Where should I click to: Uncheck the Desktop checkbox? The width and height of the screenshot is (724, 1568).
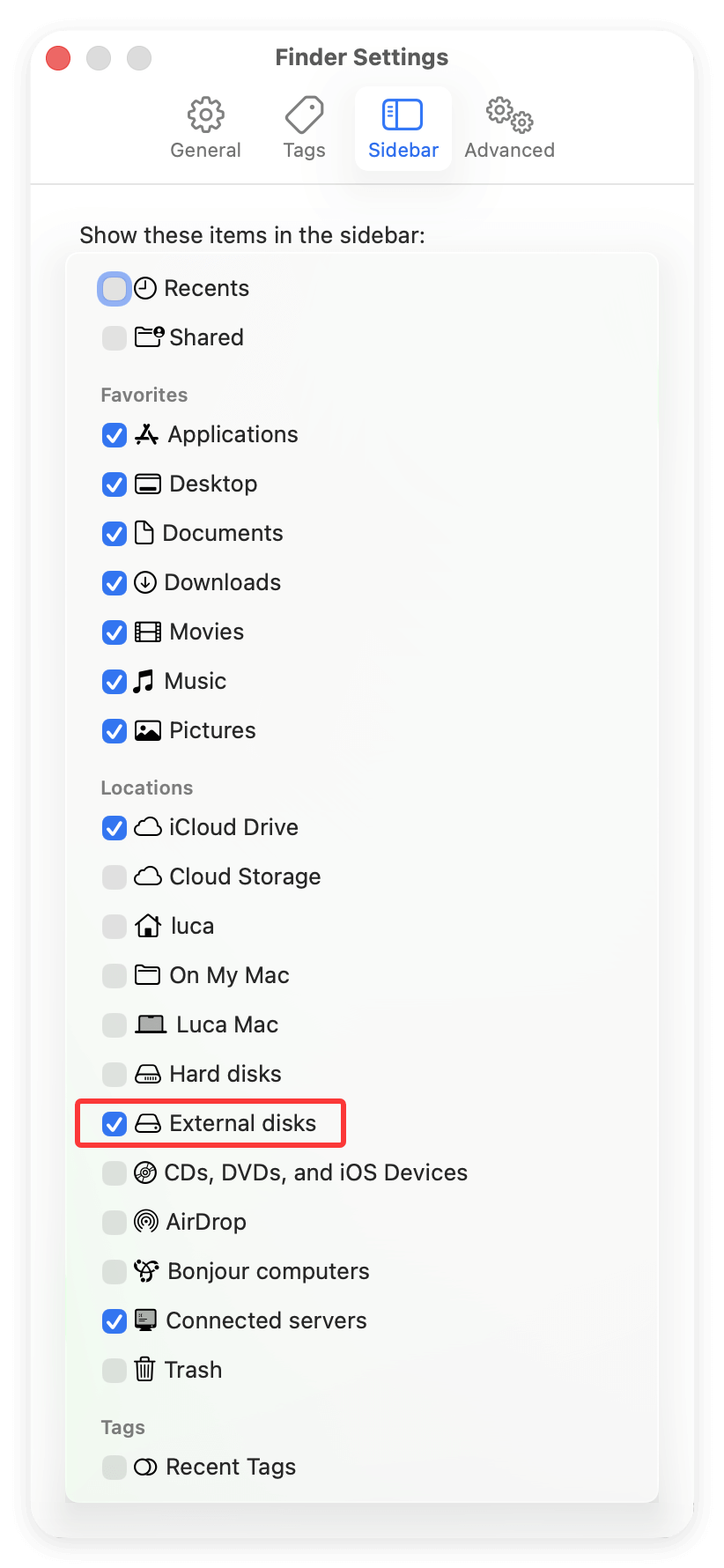[x=114, y=484]
